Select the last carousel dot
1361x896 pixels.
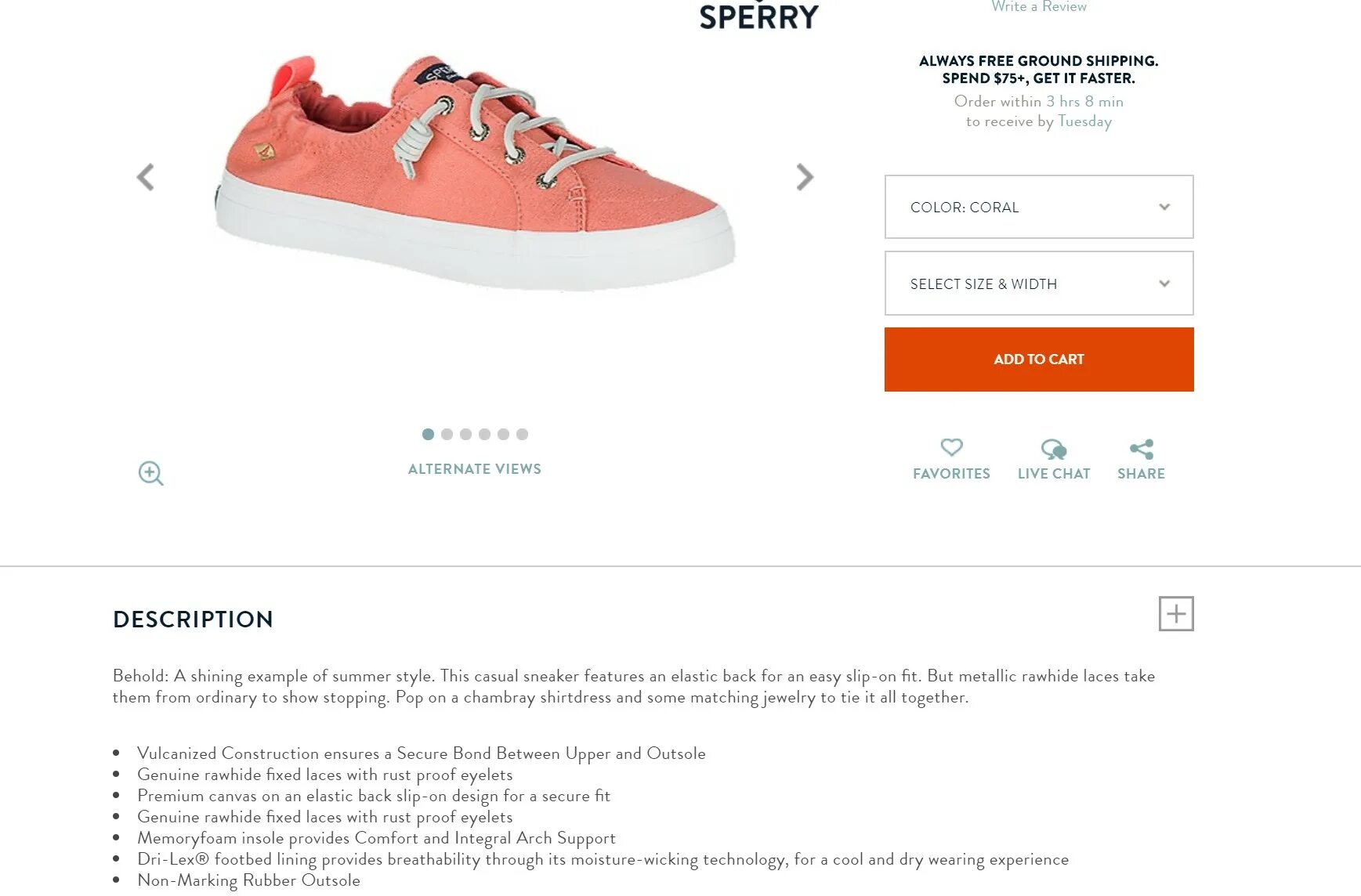[522, 434]
